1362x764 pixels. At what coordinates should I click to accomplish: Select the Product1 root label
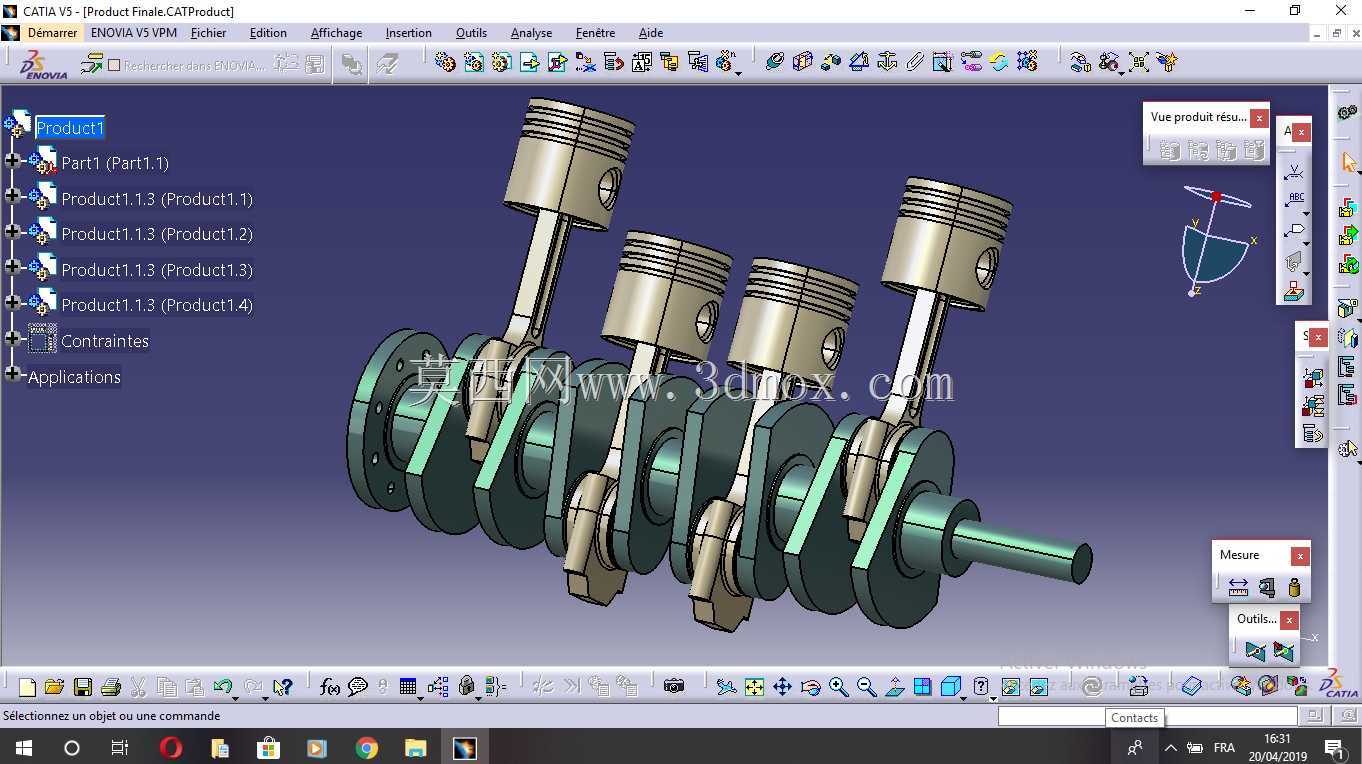(70, 128)
